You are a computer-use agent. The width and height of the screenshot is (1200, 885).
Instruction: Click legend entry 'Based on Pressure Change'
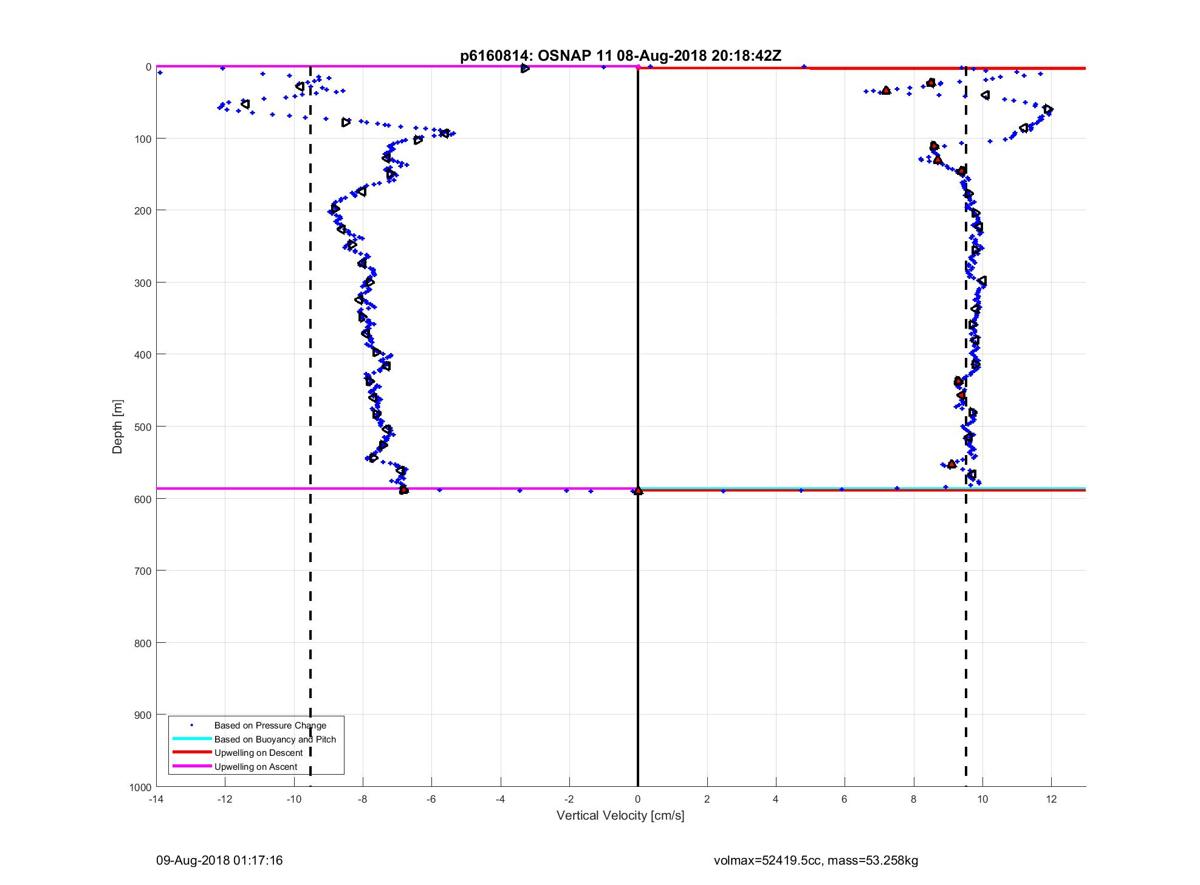(270, 725)
